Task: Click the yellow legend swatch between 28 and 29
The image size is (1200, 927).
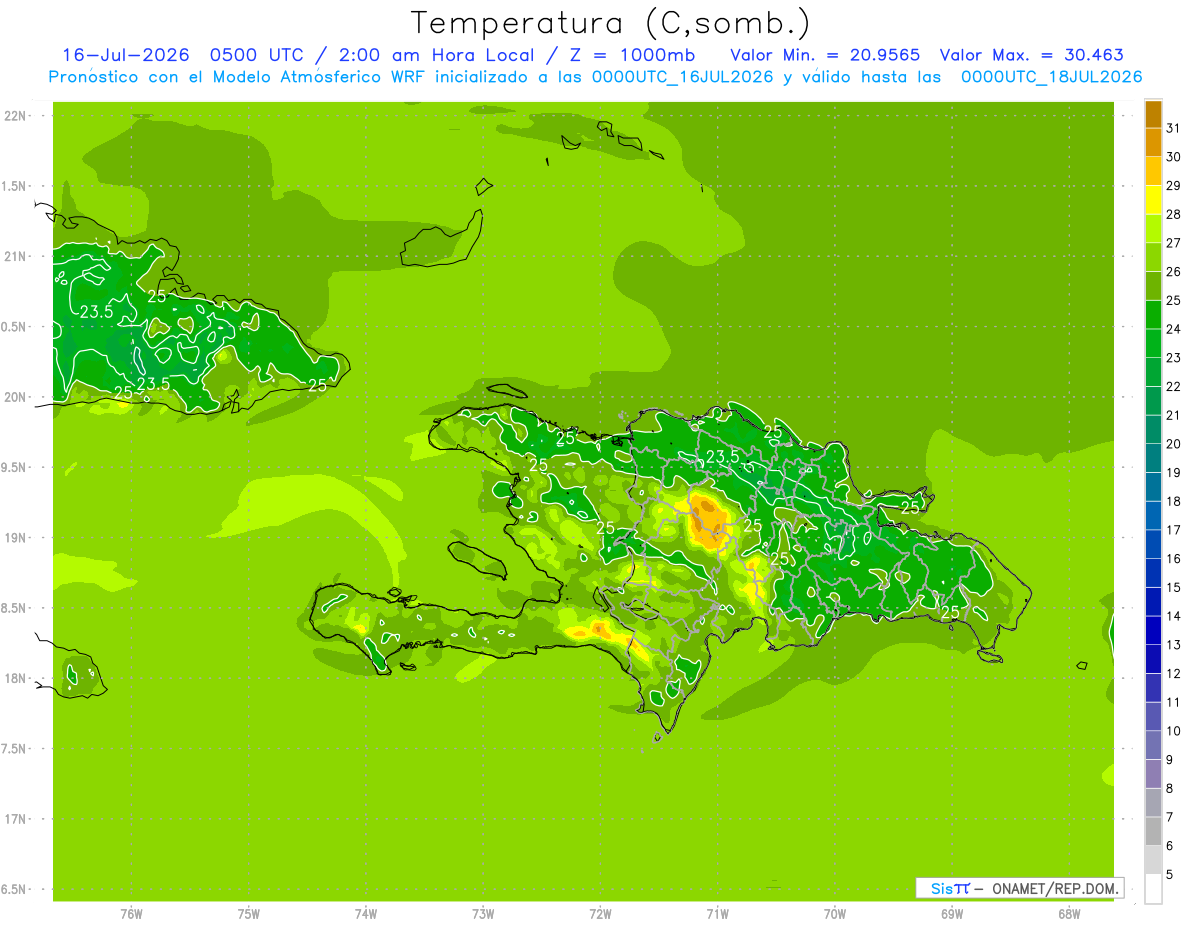Action: (1153, 200)
